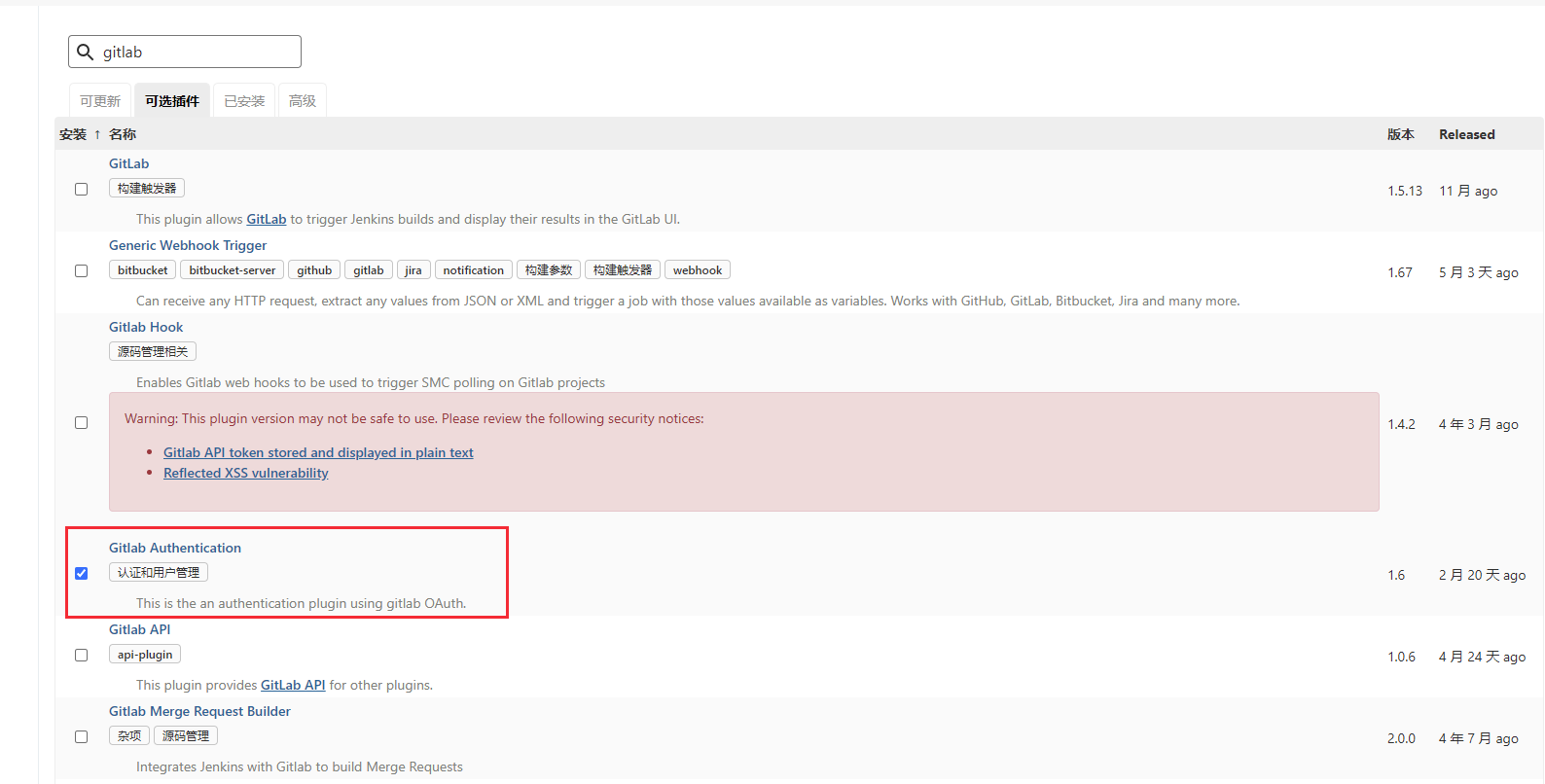The image size is (1545, 784).
Task: Click the bitbucket-server tag
Action: 233,269
